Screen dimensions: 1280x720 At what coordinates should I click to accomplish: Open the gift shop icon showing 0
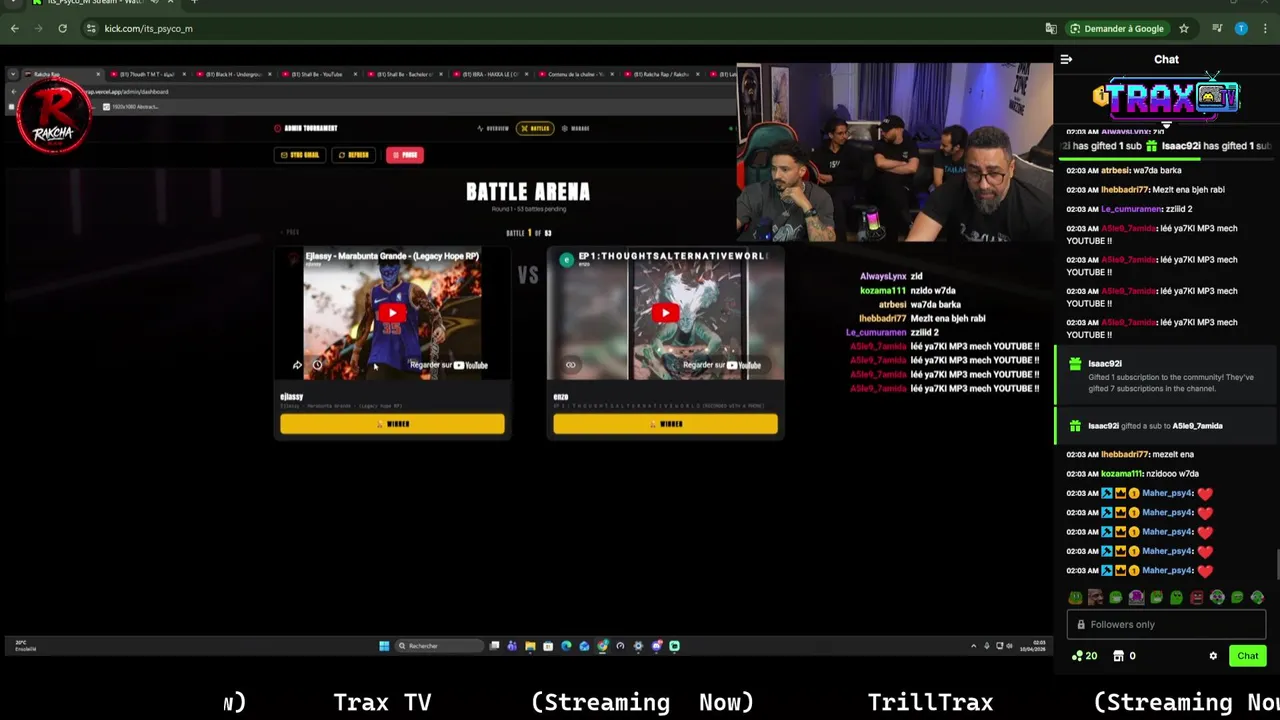(1125, 656)
